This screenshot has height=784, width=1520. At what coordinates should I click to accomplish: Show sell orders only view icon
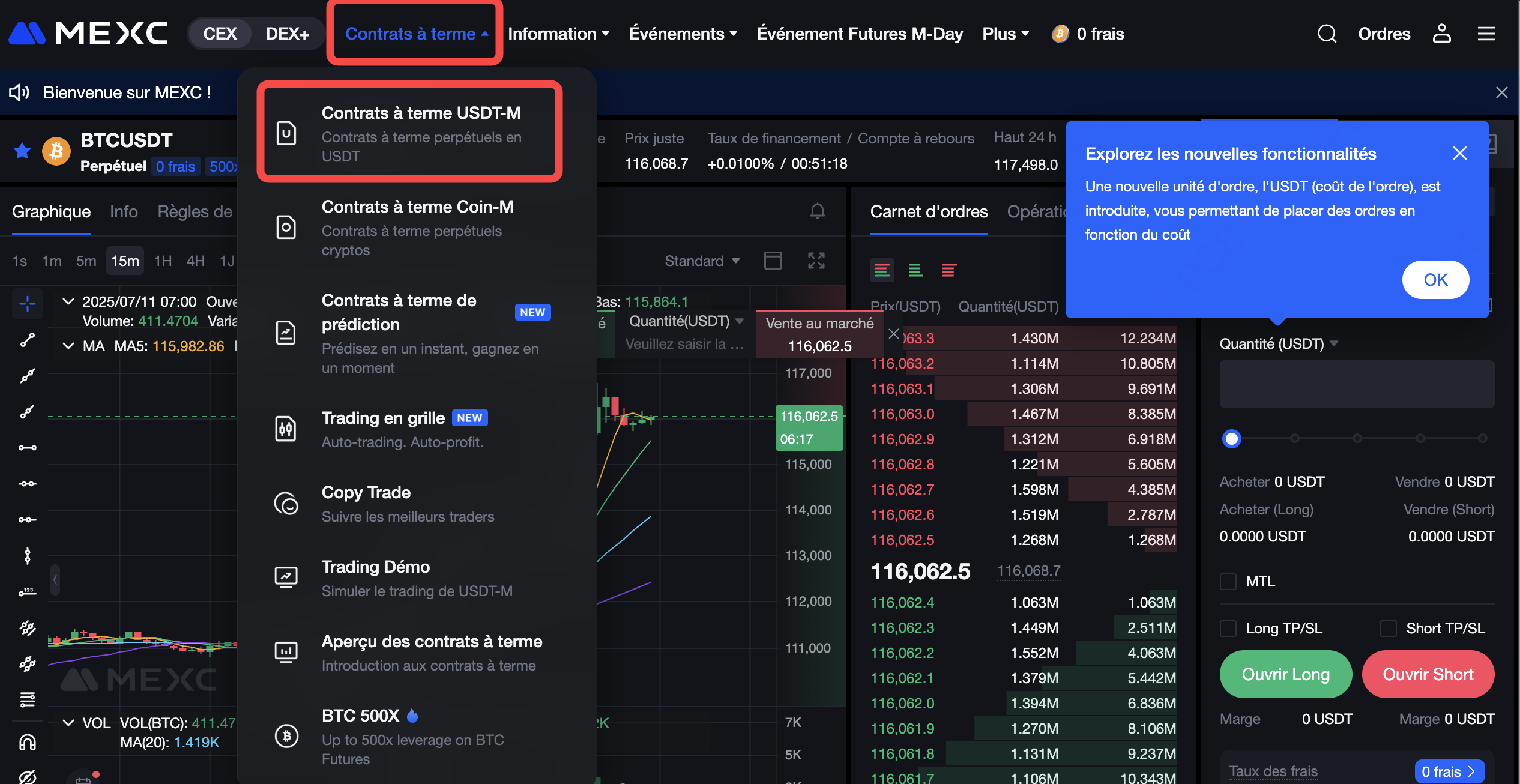tap(949, 270)
